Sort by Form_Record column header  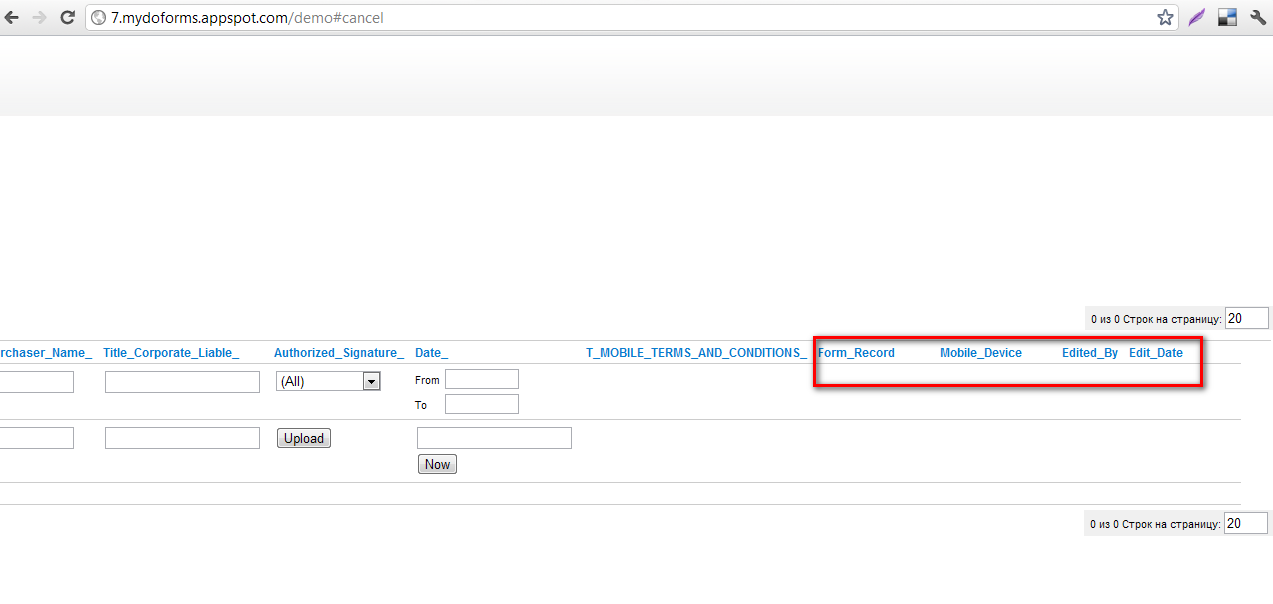[x=856, y=353]
